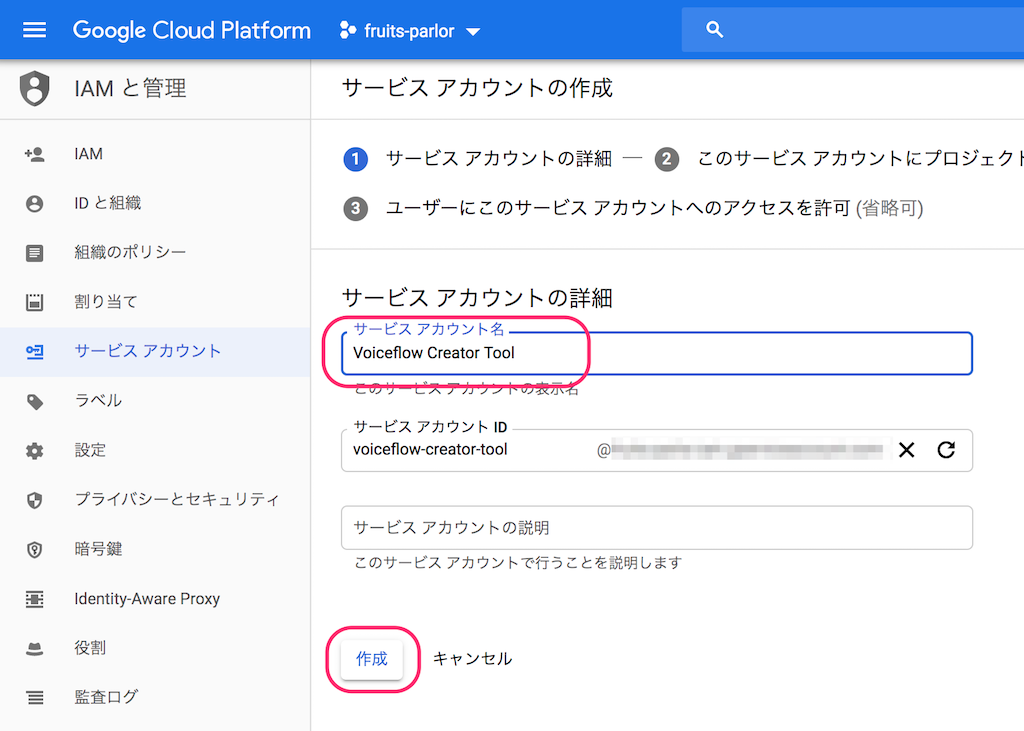Focus the top search bar

[x=853, y=29]
